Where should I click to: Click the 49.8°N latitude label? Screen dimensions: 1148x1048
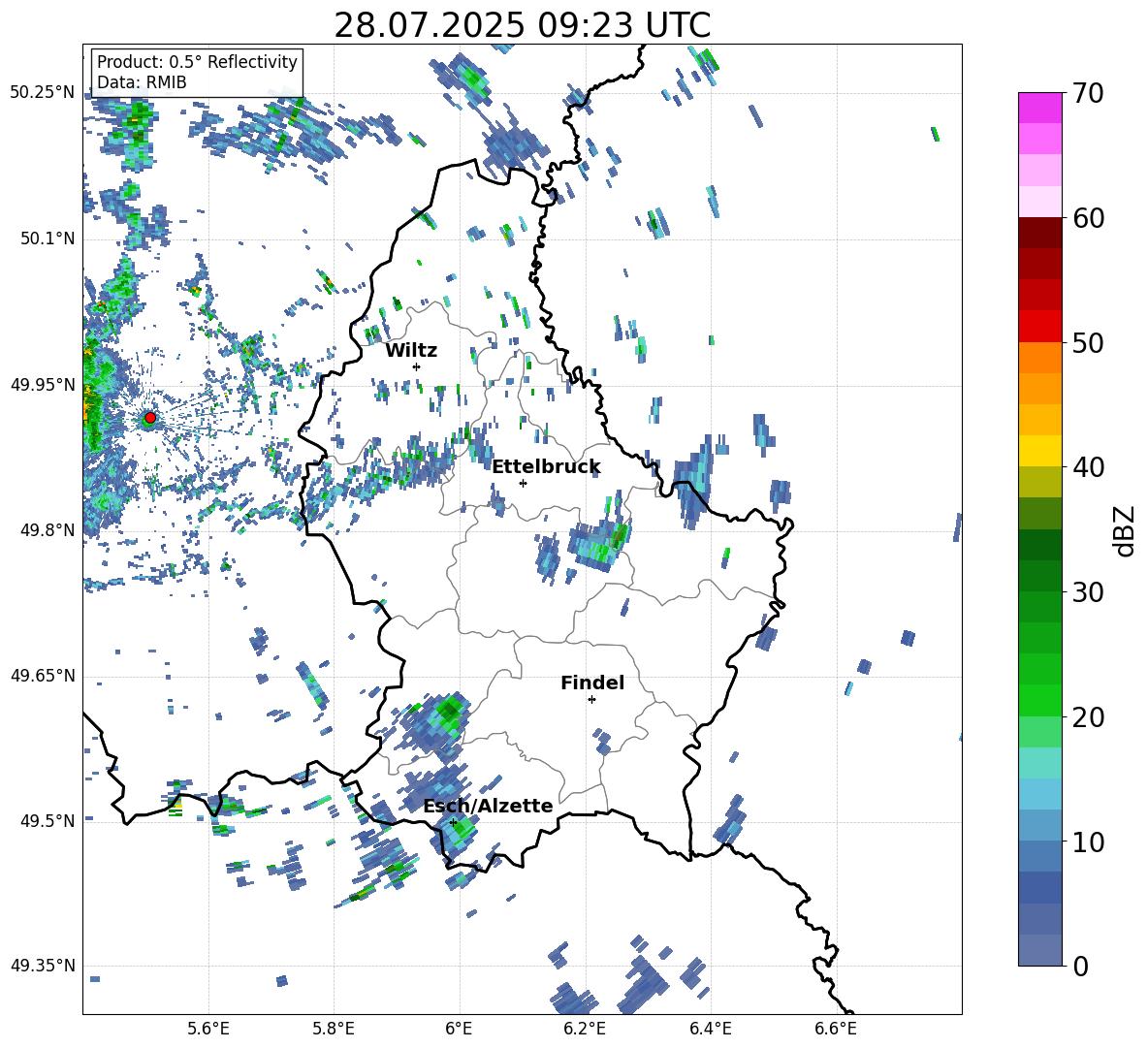pos(48,530)
